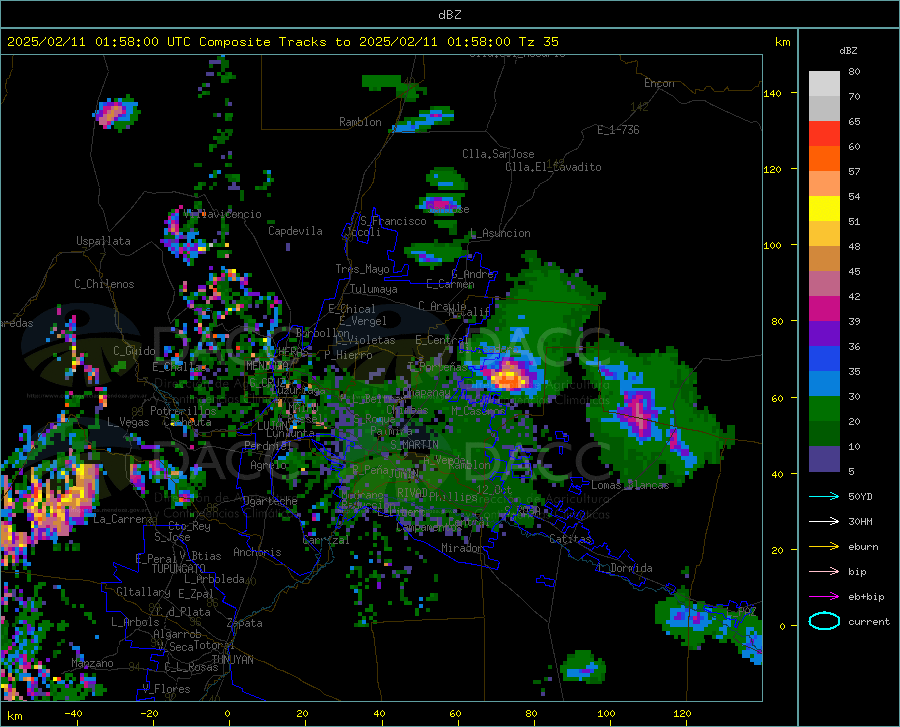
Task: Click the Catitas map label
Action: tap(570, 539)
